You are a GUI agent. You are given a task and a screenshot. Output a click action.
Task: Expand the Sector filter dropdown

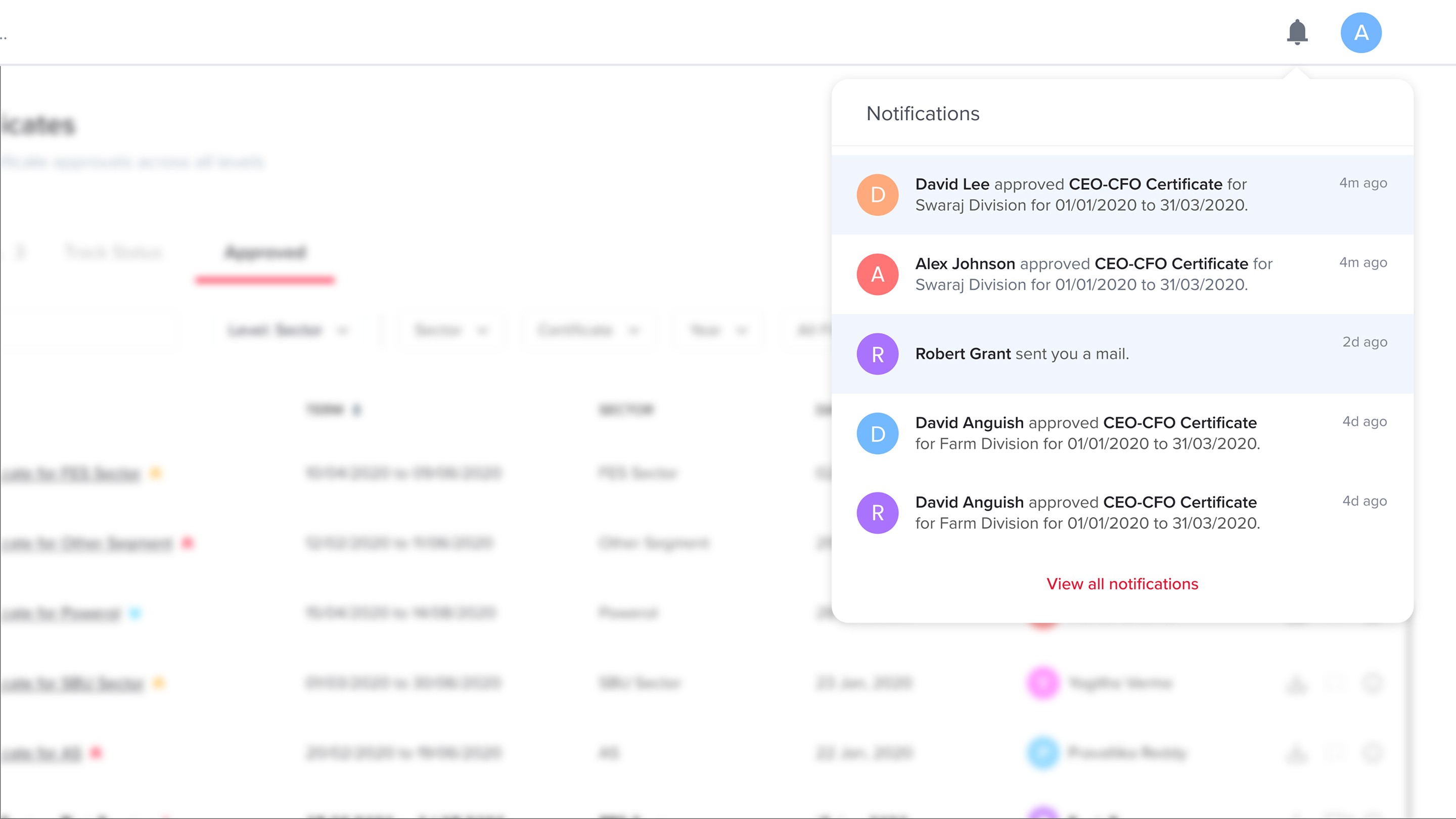click(x=450, y=330)
